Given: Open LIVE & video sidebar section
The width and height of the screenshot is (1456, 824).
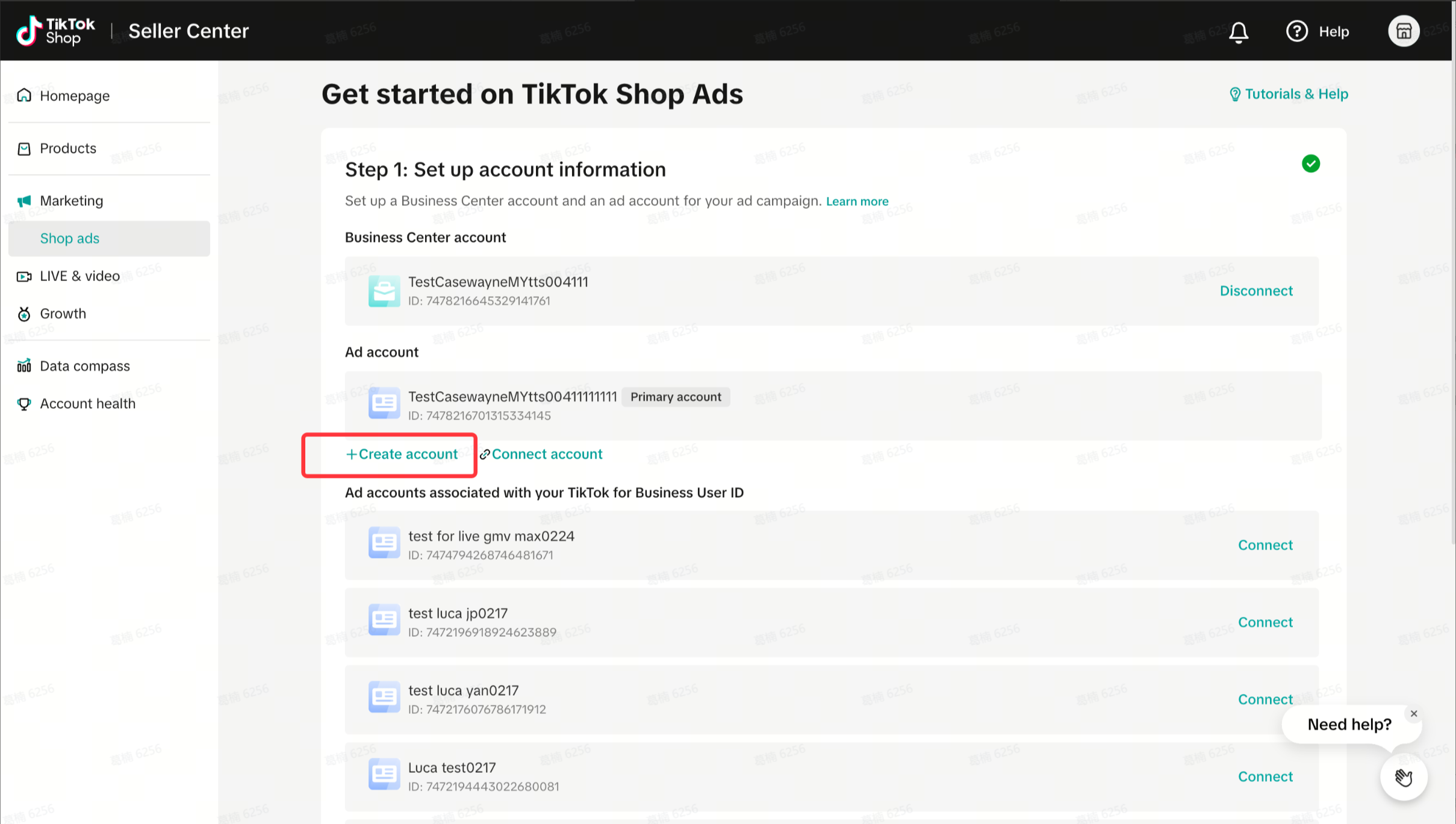Looking at the screenshot, I should (79, 276).
